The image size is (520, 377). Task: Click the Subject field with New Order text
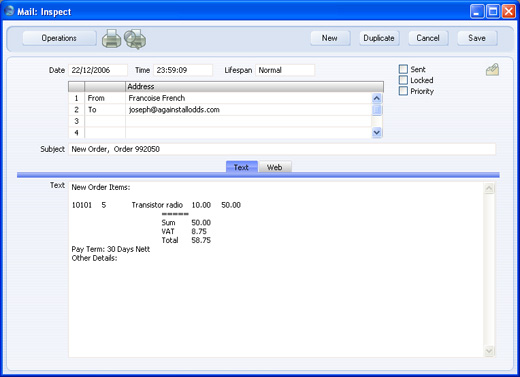pos(282,149)
